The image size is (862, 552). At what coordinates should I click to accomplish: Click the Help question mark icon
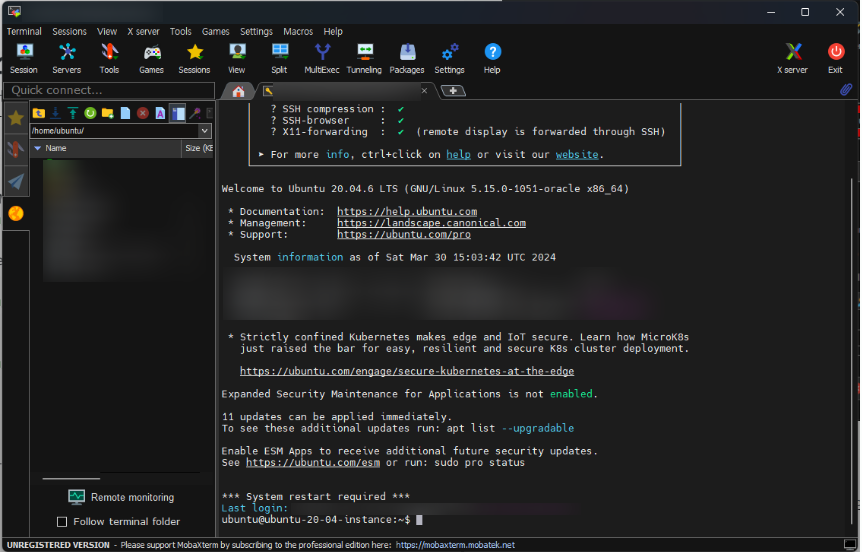click(492, 58)
